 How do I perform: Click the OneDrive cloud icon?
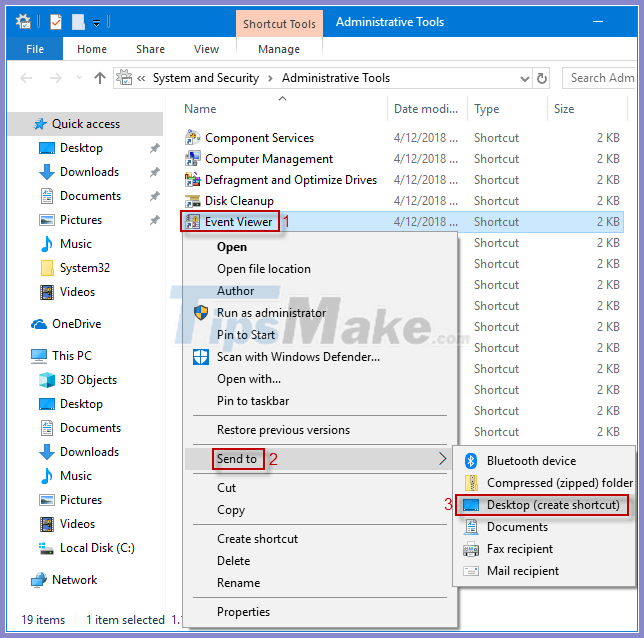point(39,324)
